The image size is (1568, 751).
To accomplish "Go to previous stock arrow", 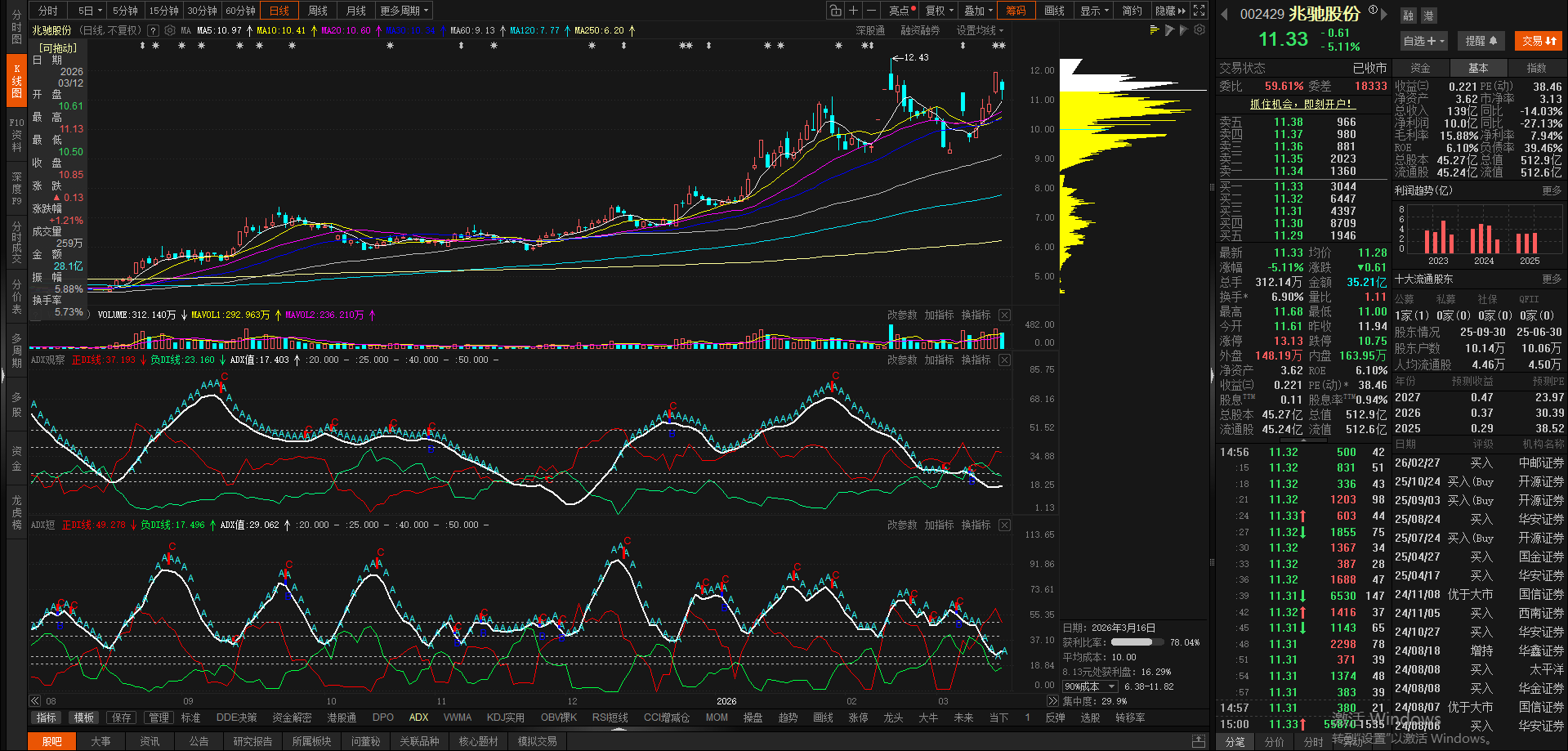I will click(1224, 14).
